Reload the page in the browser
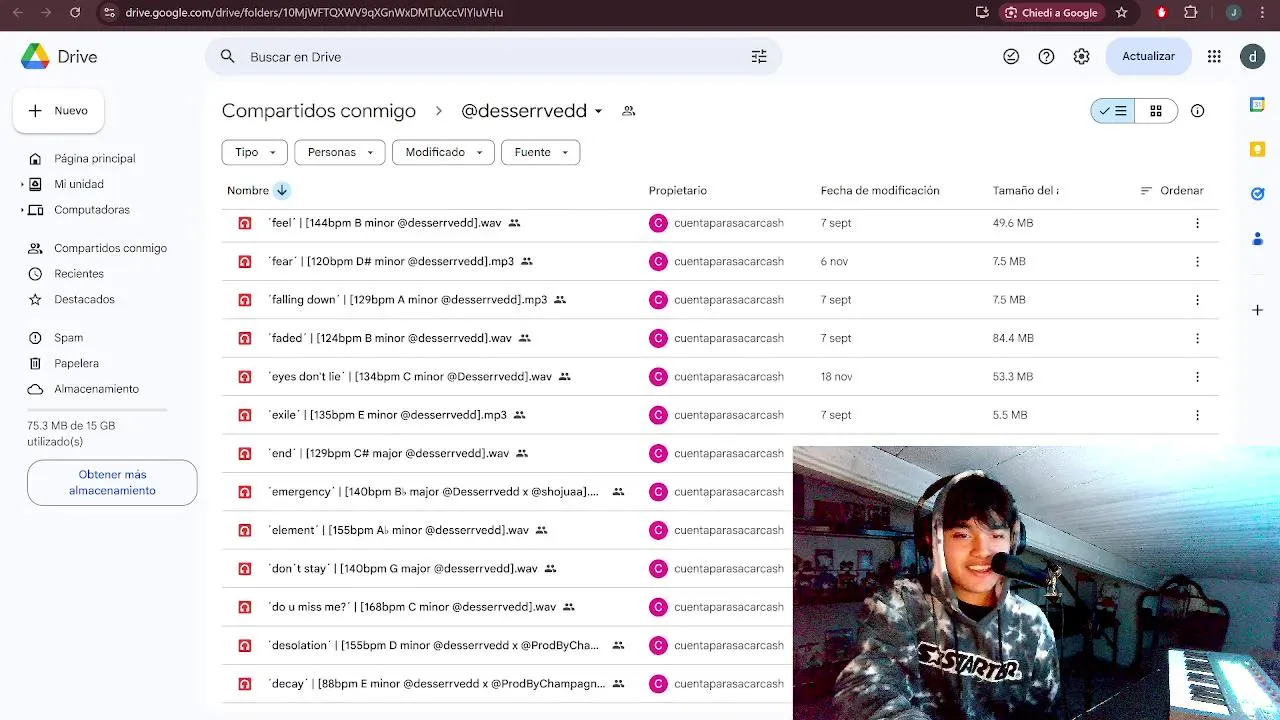 tap(75, 13)
